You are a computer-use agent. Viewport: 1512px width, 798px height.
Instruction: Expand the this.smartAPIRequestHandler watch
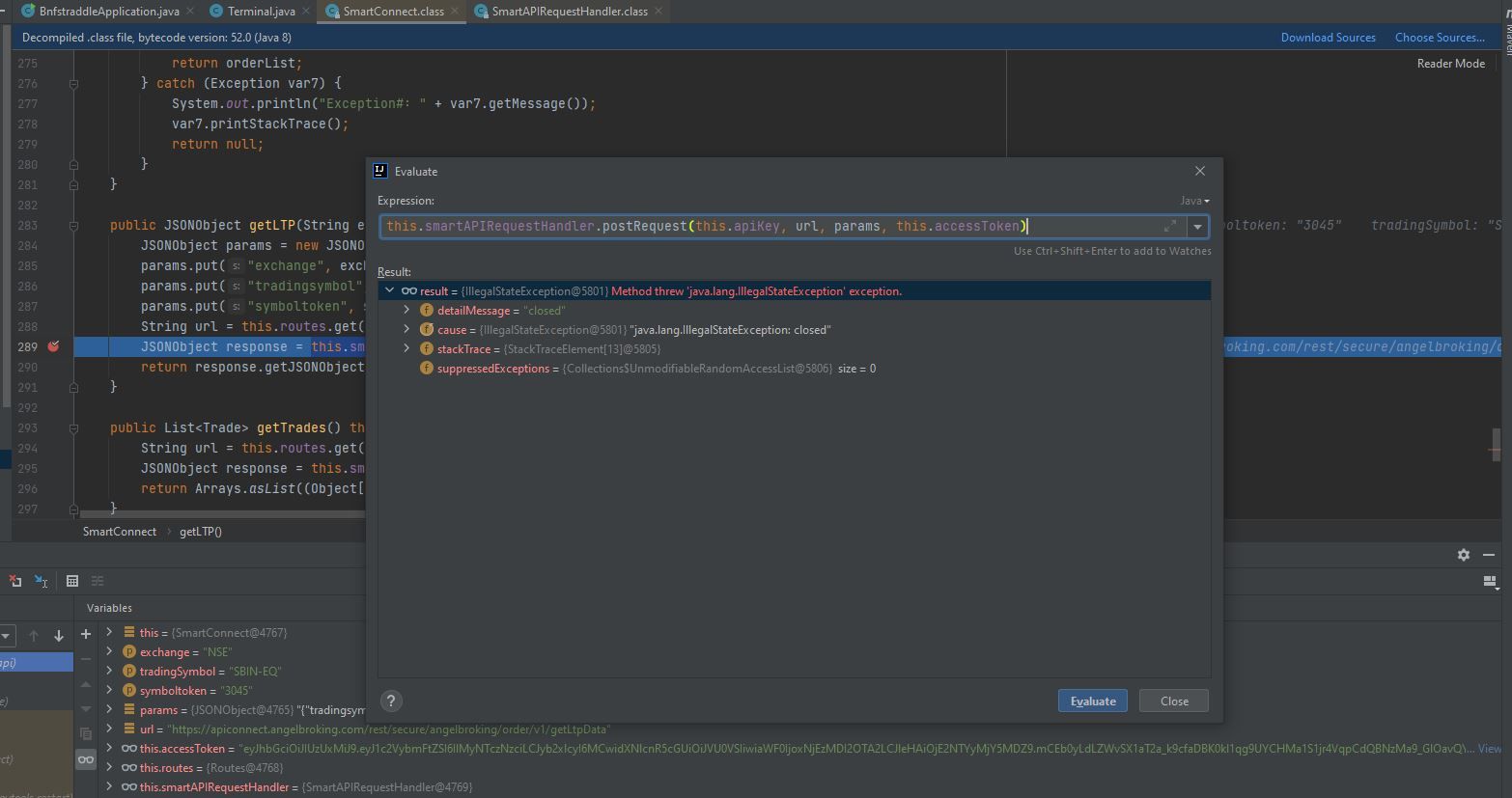click(109, 787)
